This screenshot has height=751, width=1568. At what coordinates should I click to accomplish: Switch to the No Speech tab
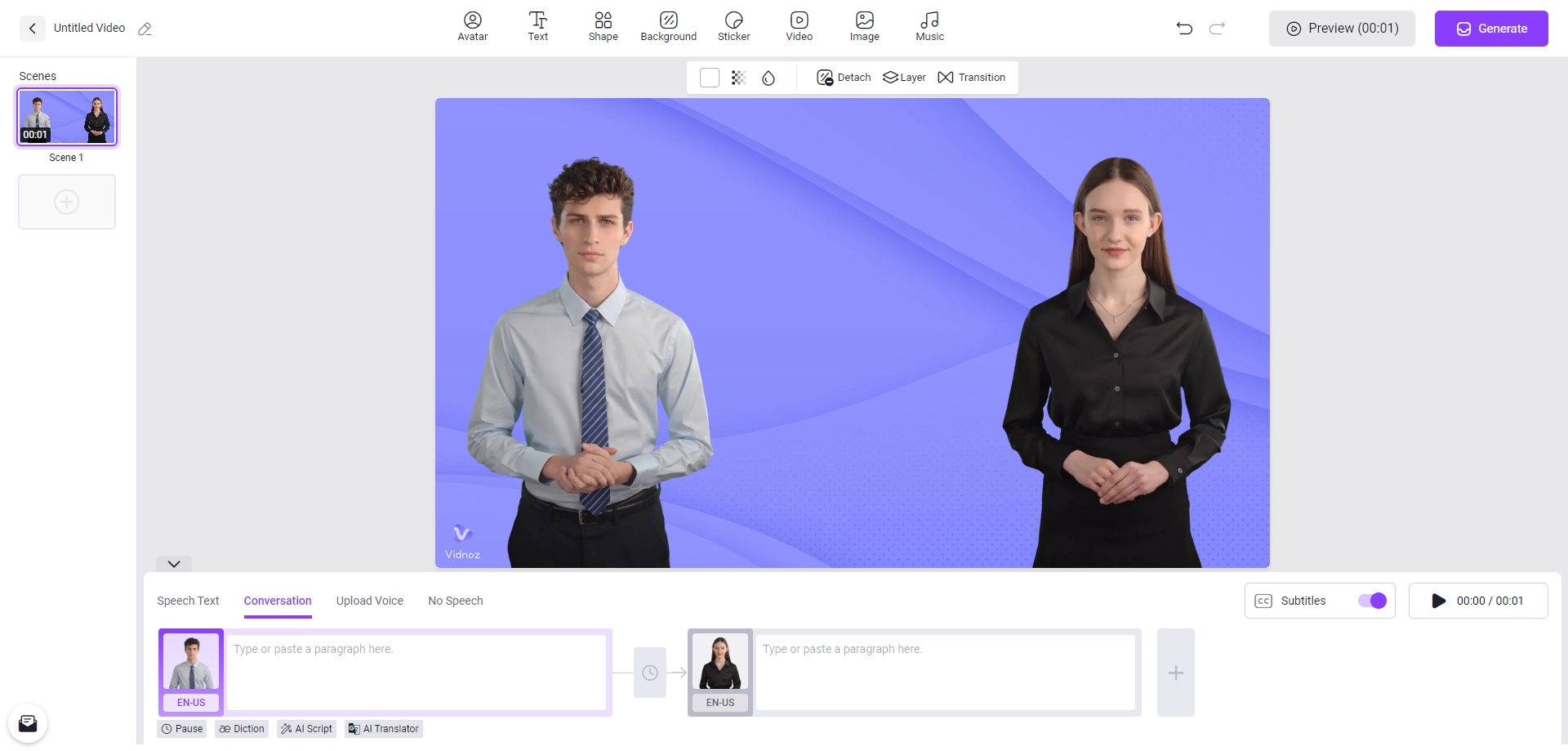pyautogui.click(x=456, y=601)
